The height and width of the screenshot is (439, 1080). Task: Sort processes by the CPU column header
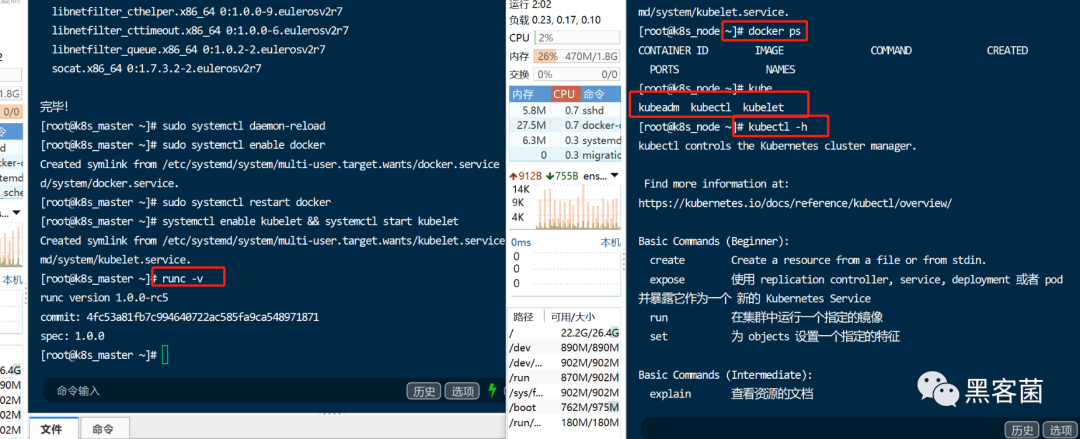564,94
